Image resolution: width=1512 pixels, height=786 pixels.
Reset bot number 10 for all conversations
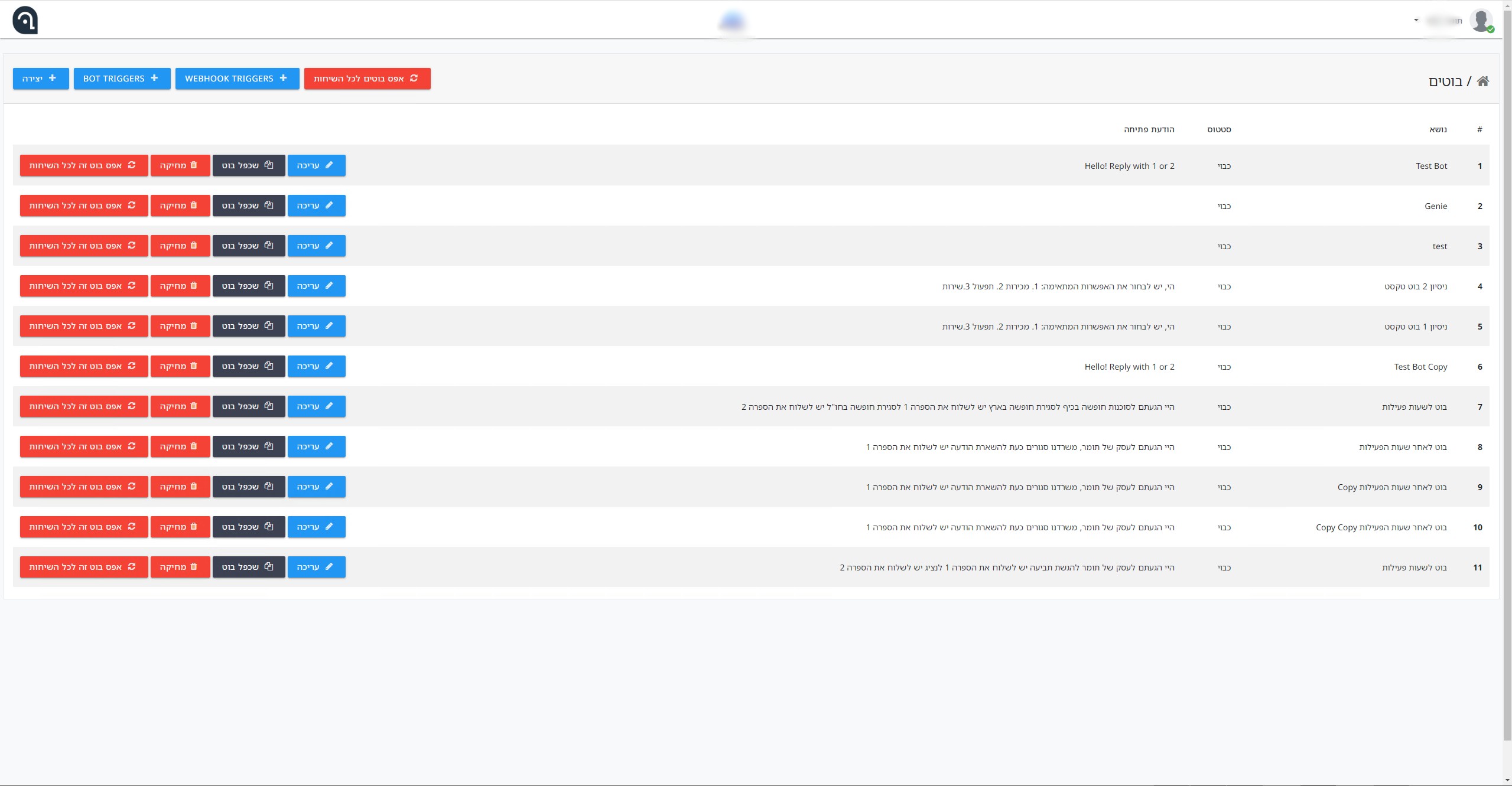click(83, 527)
